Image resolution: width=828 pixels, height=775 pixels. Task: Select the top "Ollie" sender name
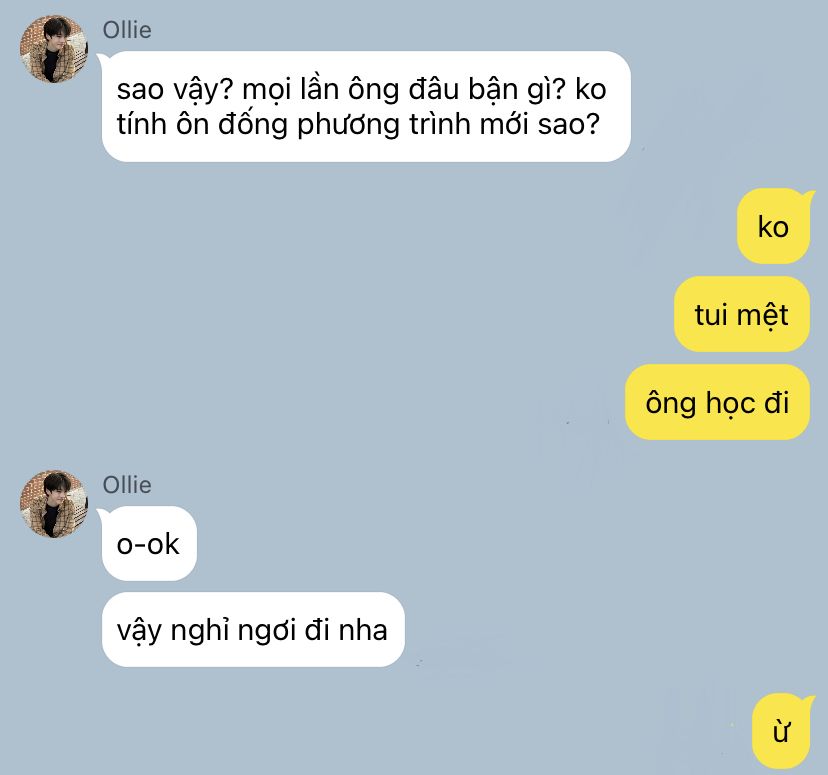tap(127, 30)
